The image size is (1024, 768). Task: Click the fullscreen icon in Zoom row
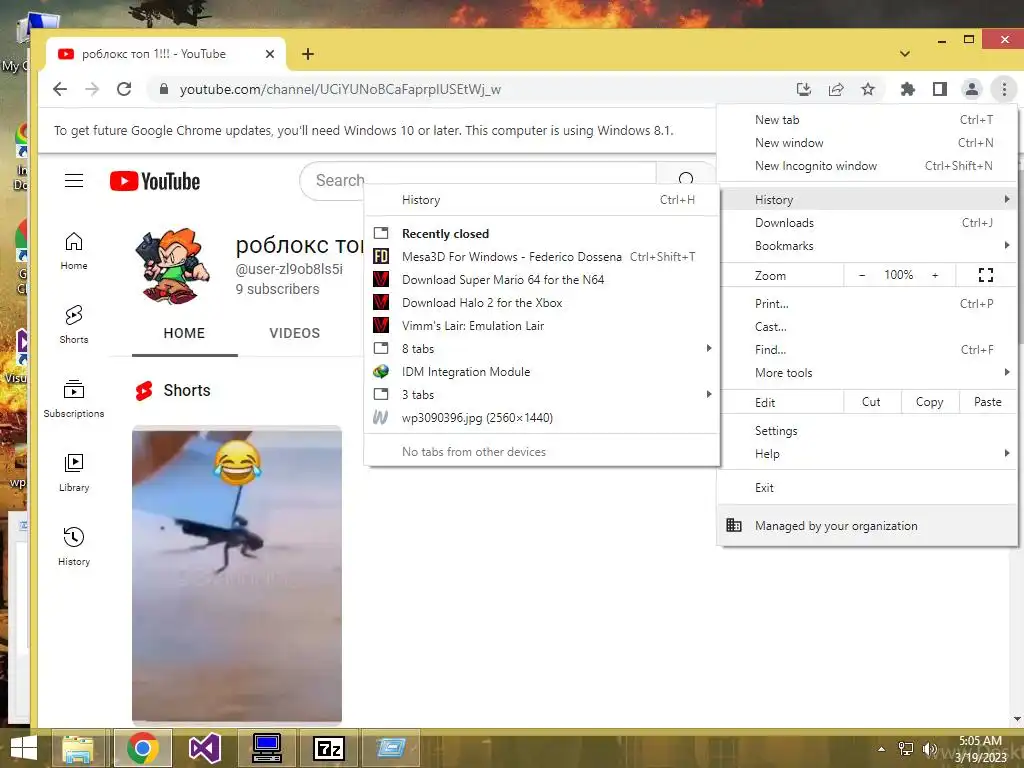pos(985,275)
